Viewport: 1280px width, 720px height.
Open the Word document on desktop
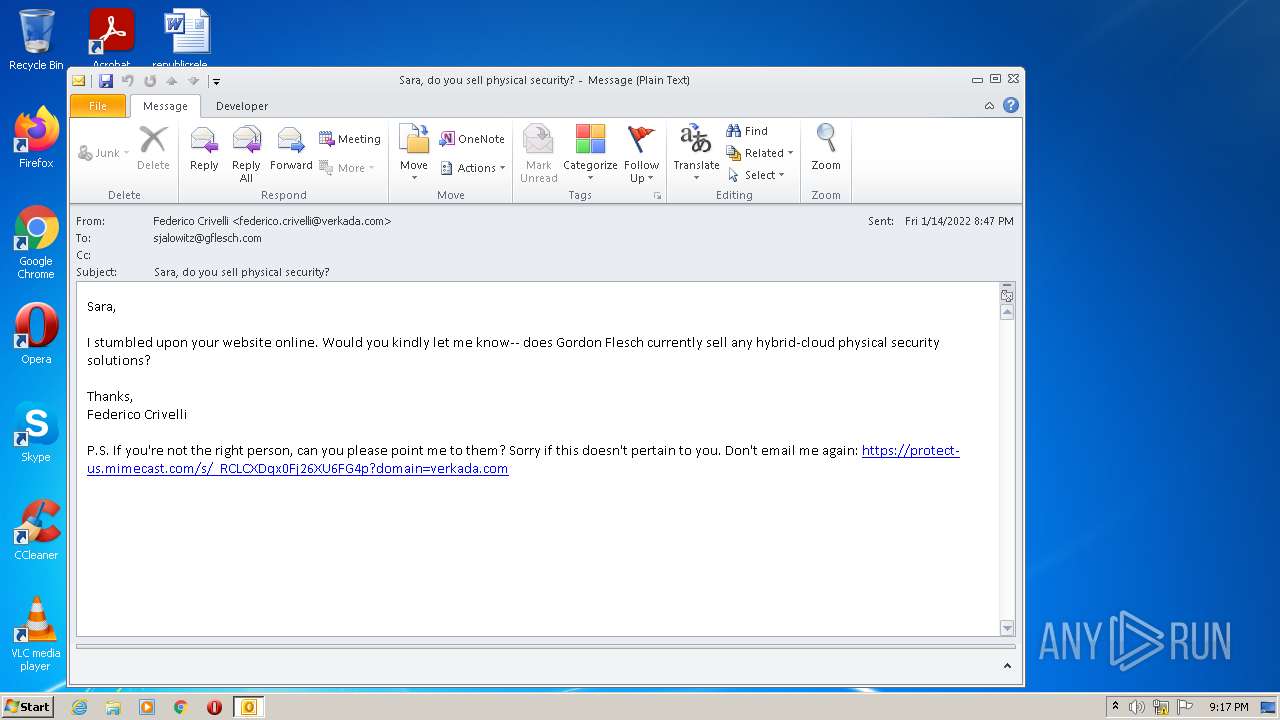[x=187, y=38]
